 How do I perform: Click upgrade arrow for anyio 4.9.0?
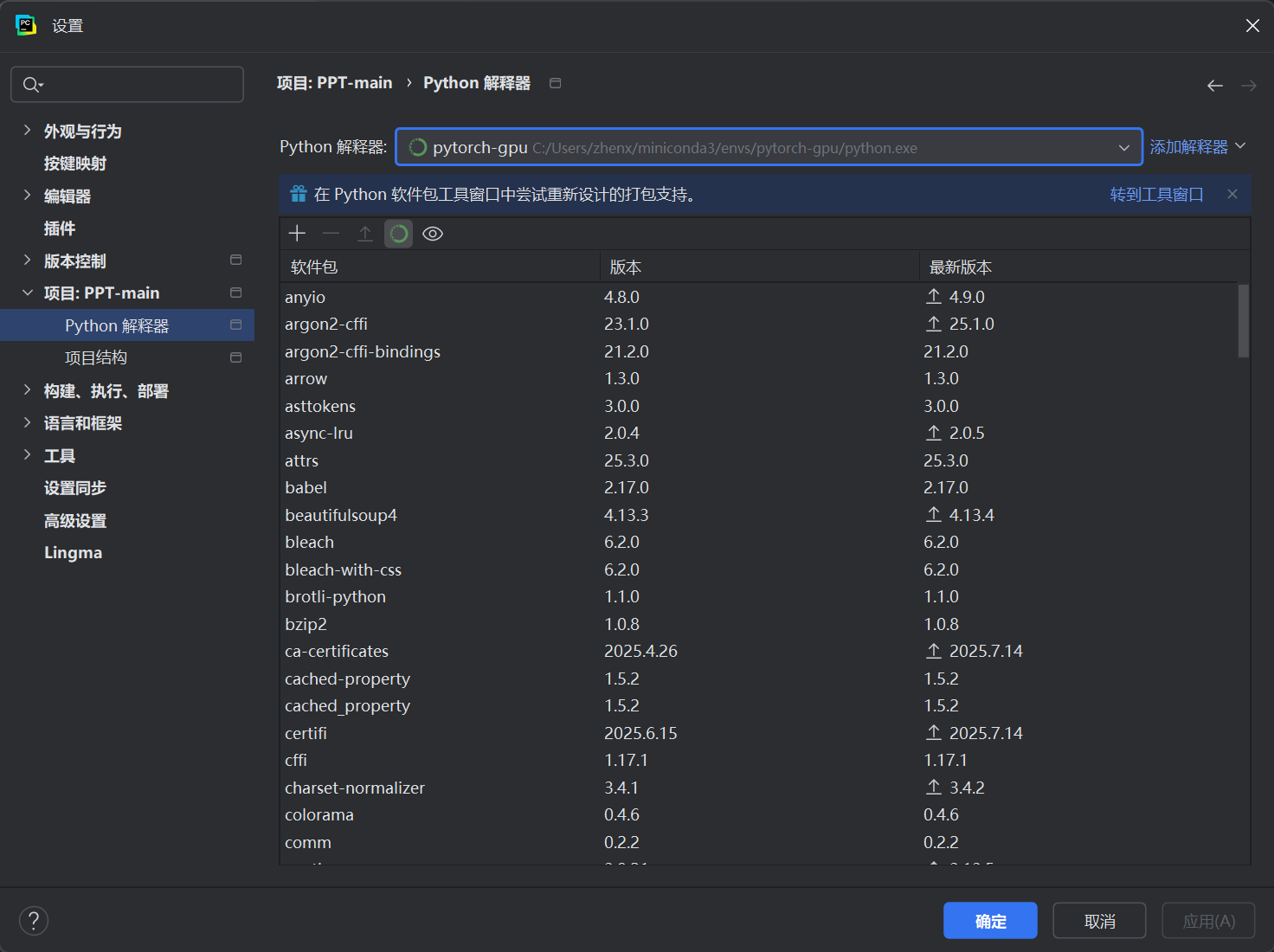(934, 296)
